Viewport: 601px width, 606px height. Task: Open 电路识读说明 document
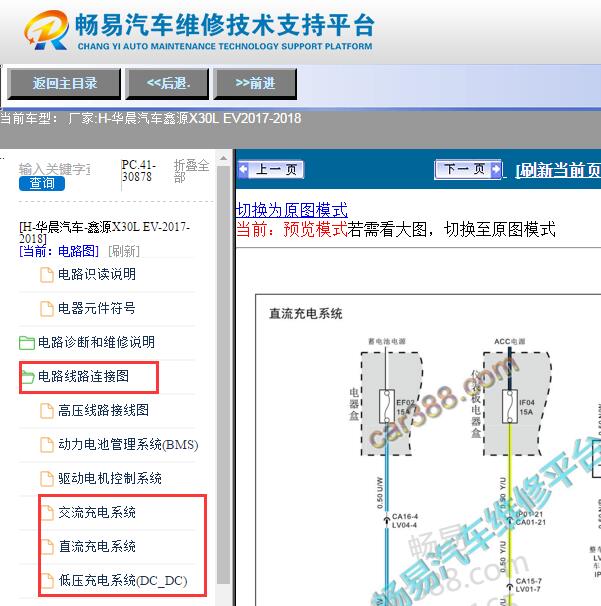tap(97, 274)
